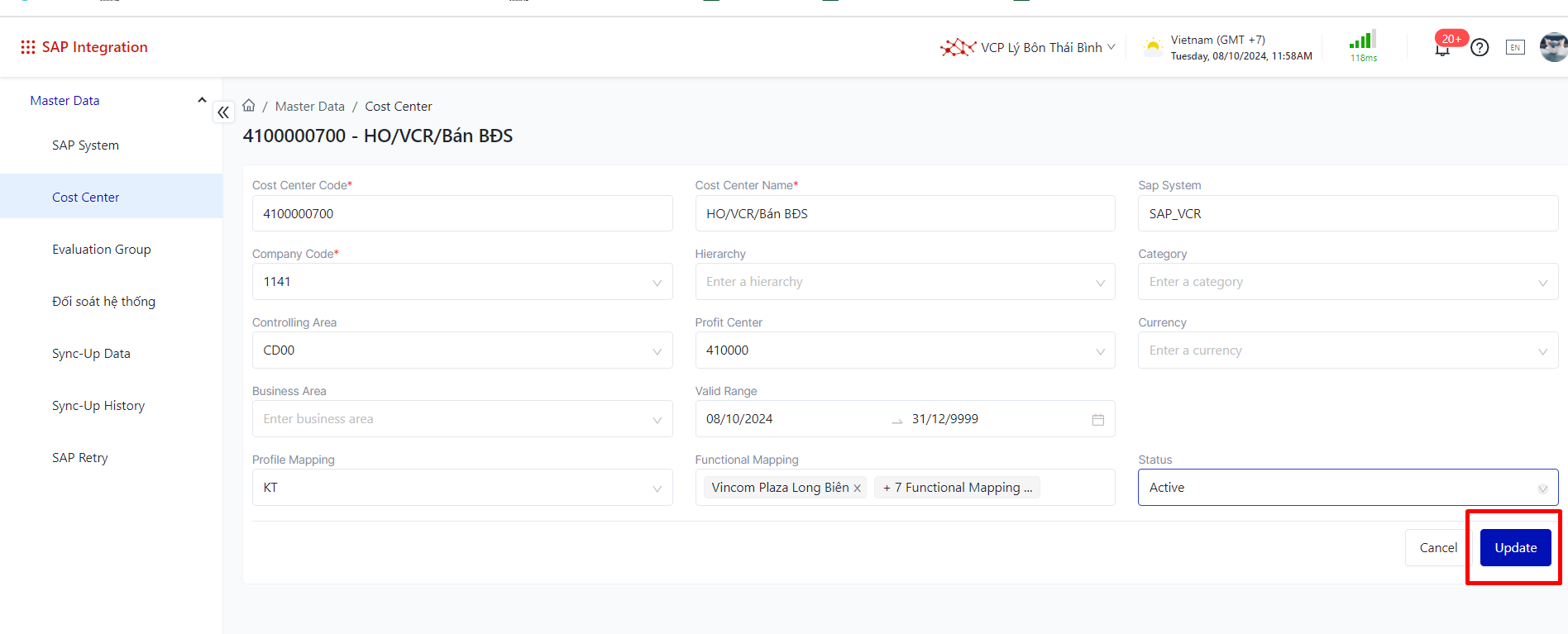Viewport: 1568px width, 634px height.
Task: Switch language using EN icon
Action: pyautogui.click(x=1515, y=48)
